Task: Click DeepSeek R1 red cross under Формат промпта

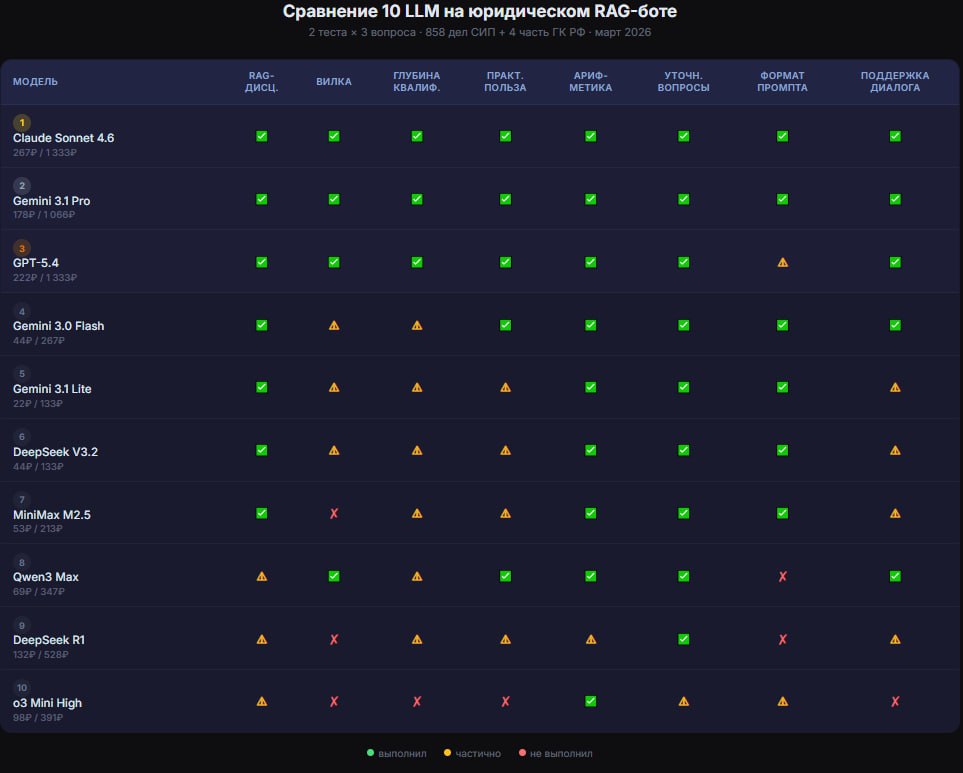Action: [782, 640]
